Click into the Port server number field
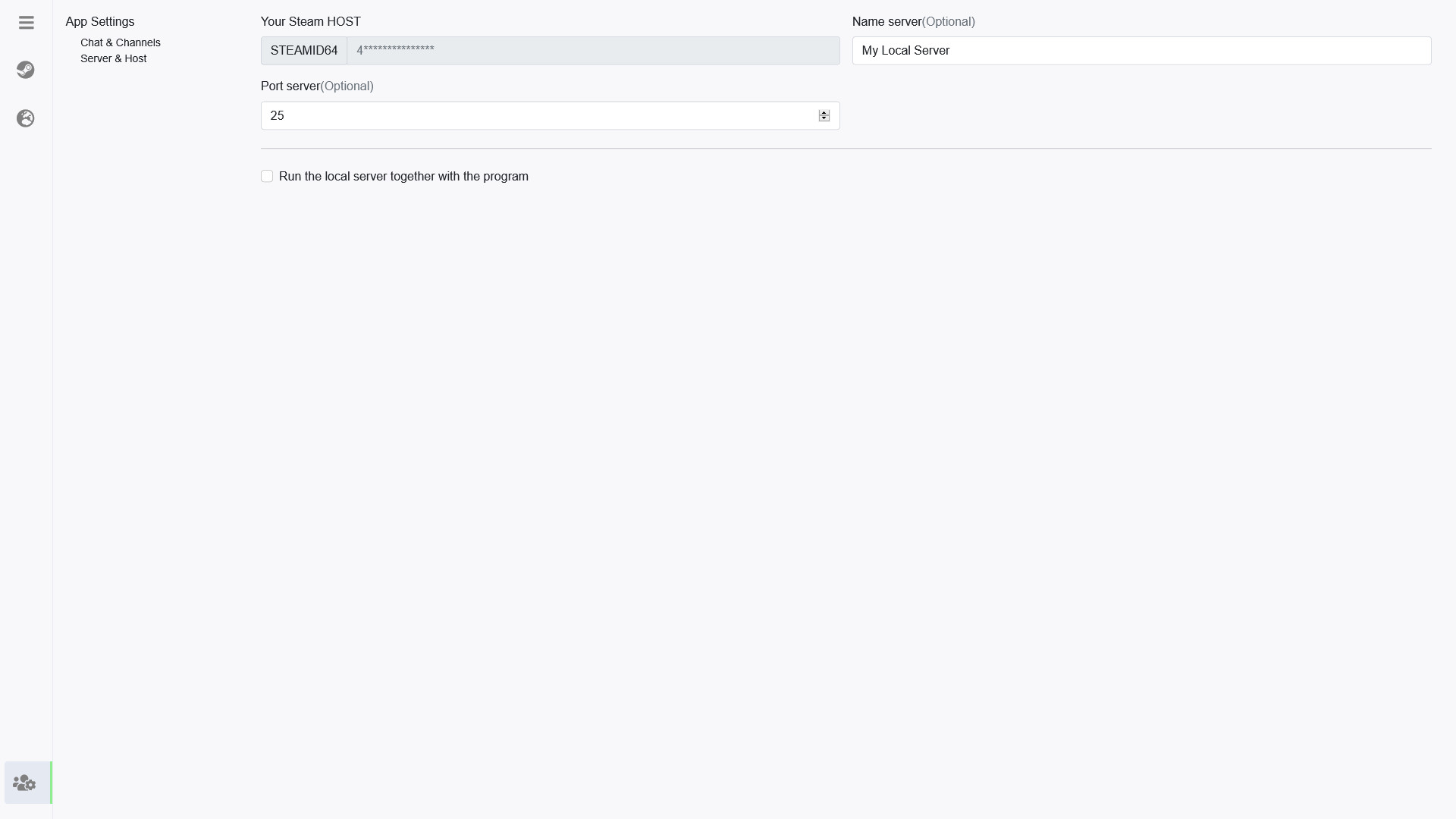Image resolution: width=1456 pixels, height=819 pixels. (538, 116)
